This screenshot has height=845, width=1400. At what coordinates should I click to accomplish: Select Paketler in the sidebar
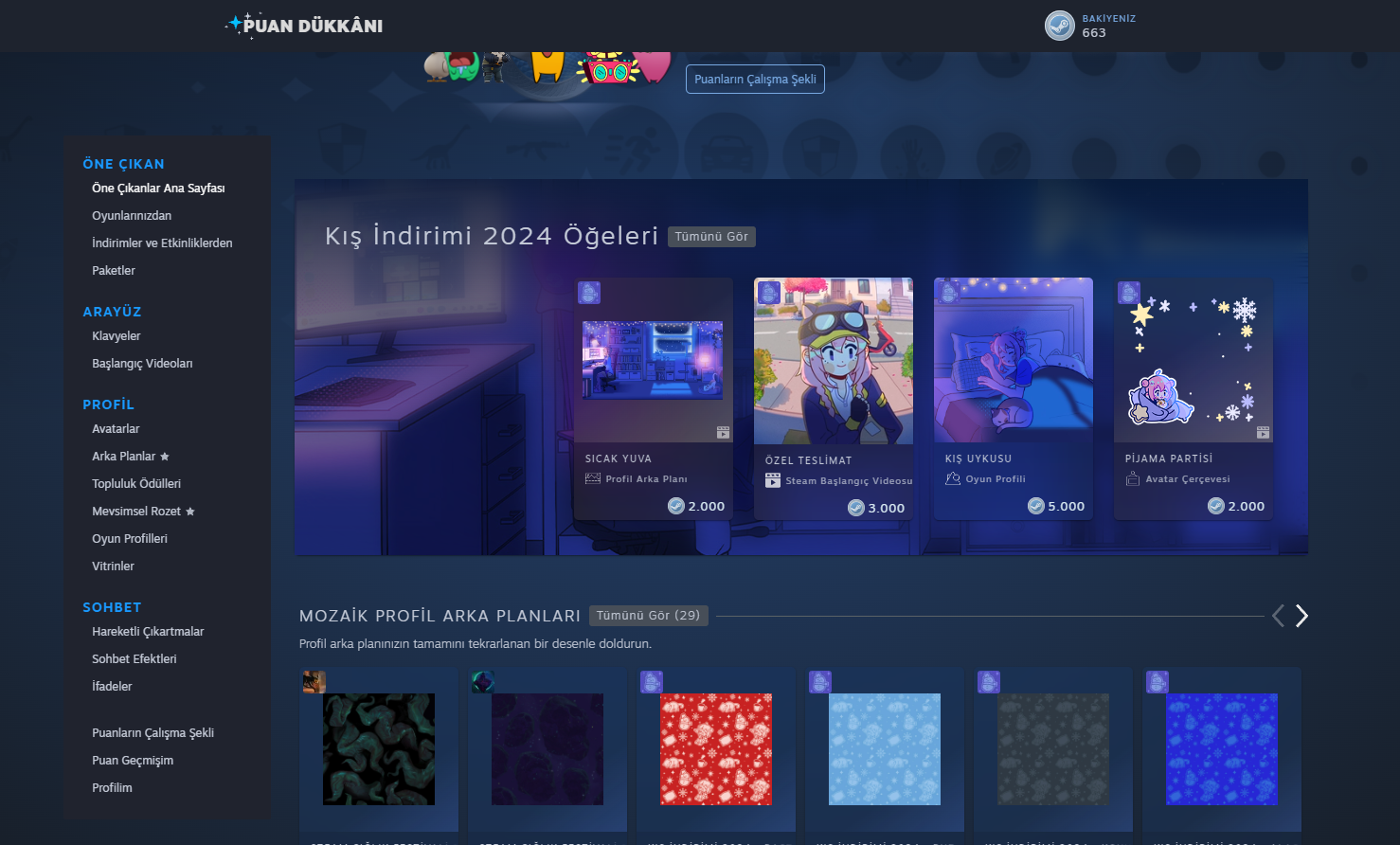(x=114, y=271)
